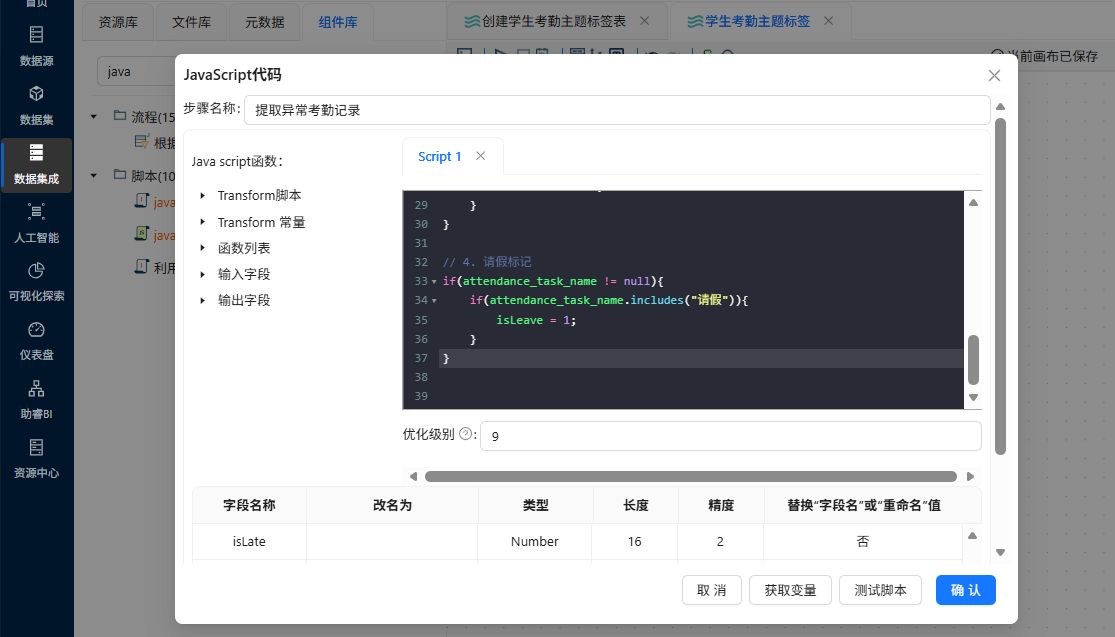Click the 否 cell in isLate row
This screenshot has height=637, width=1115.
[863, 542]
